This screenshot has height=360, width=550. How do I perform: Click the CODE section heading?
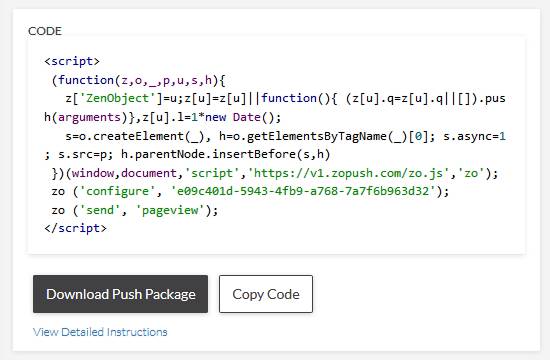(45, 31)
